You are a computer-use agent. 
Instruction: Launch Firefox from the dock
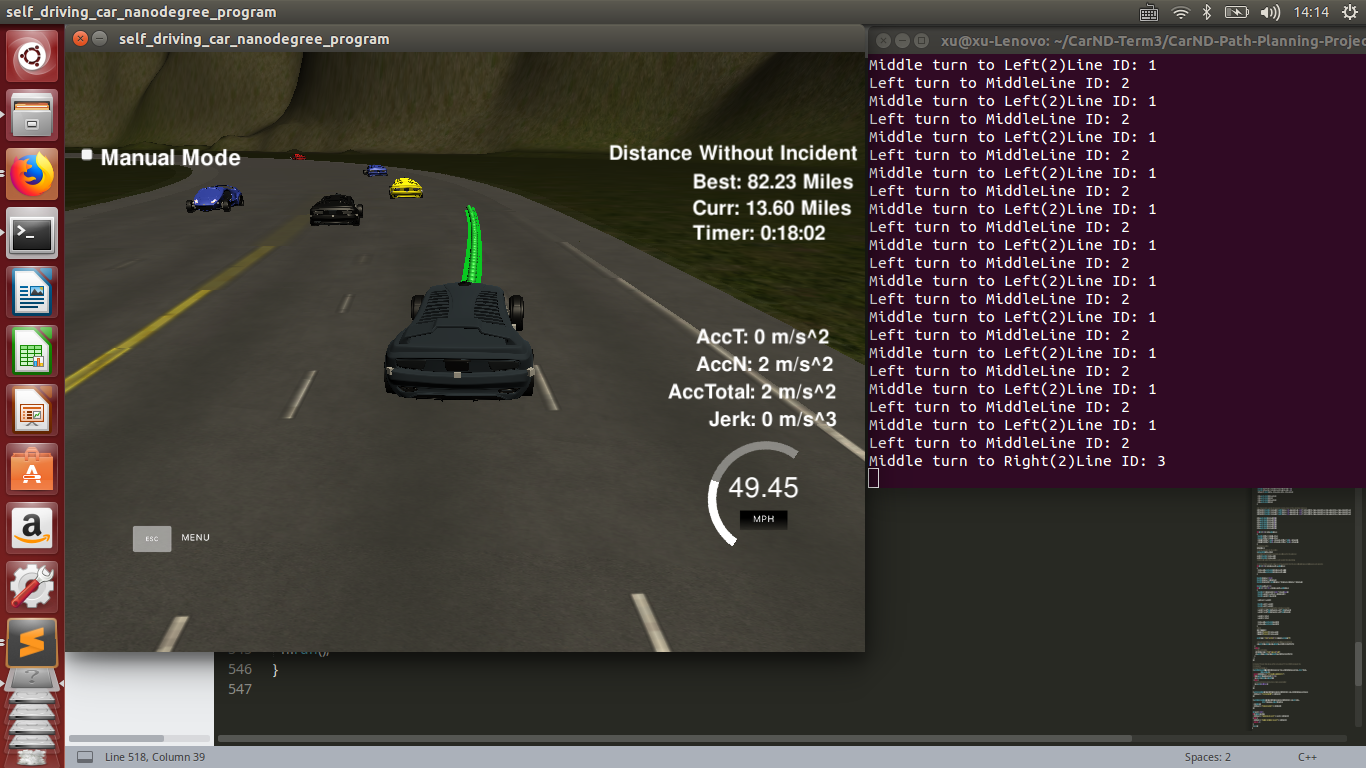[33, 174]
